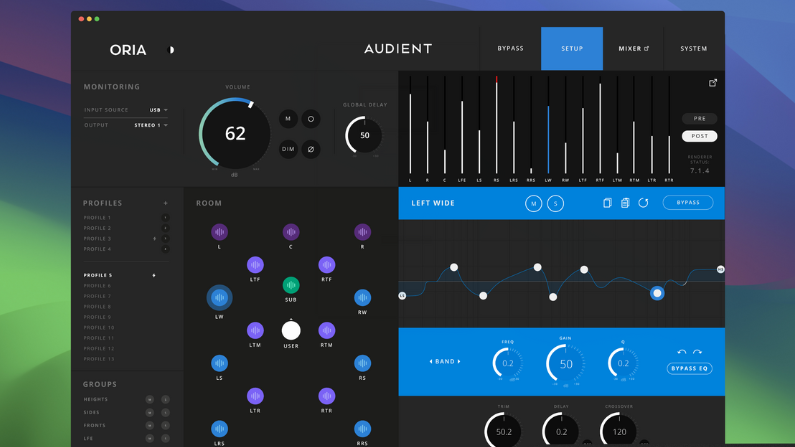Enable the DIM monitoring button

point(288,149)
